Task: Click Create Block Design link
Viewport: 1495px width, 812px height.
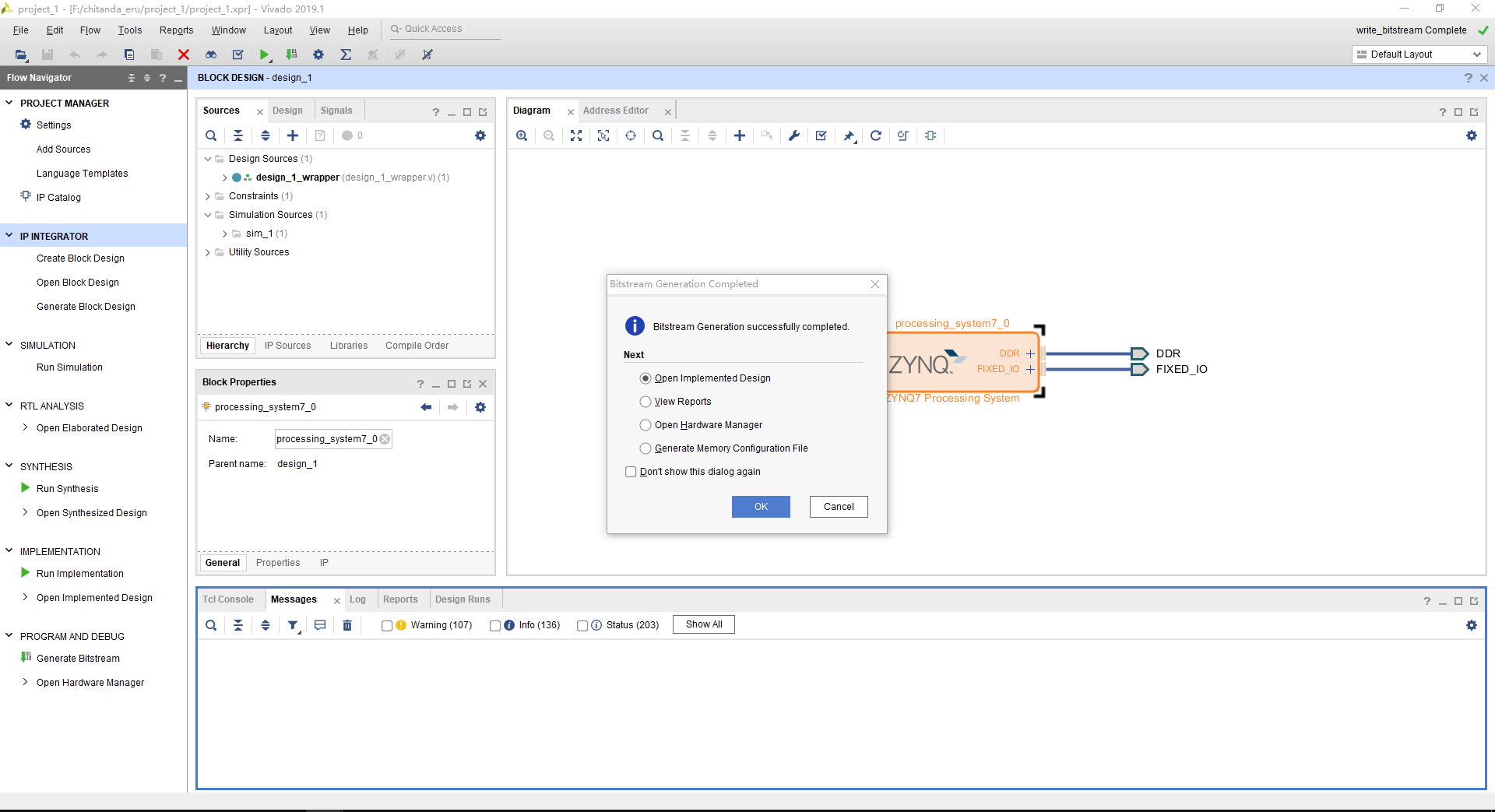Action: point(80,258)
